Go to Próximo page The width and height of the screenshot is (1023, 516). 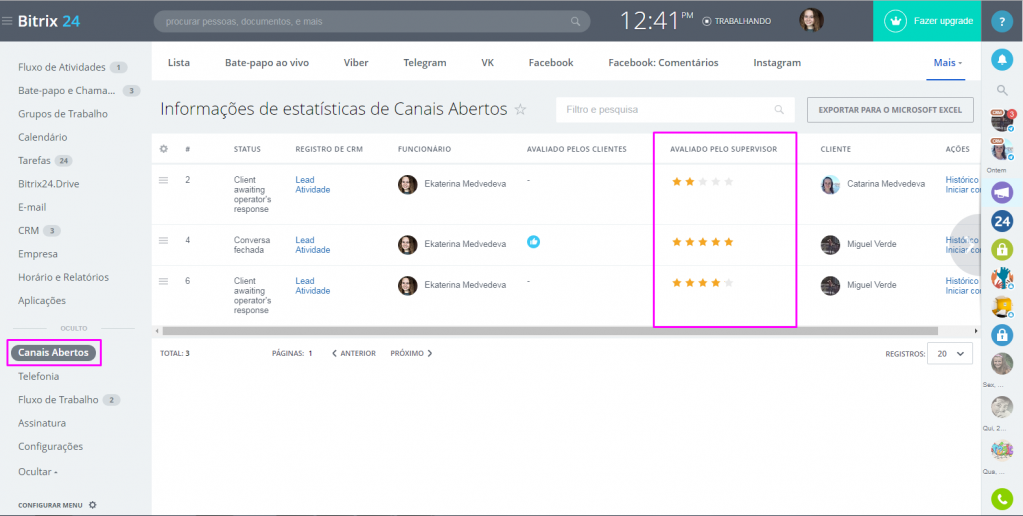[x=412, y=354]
